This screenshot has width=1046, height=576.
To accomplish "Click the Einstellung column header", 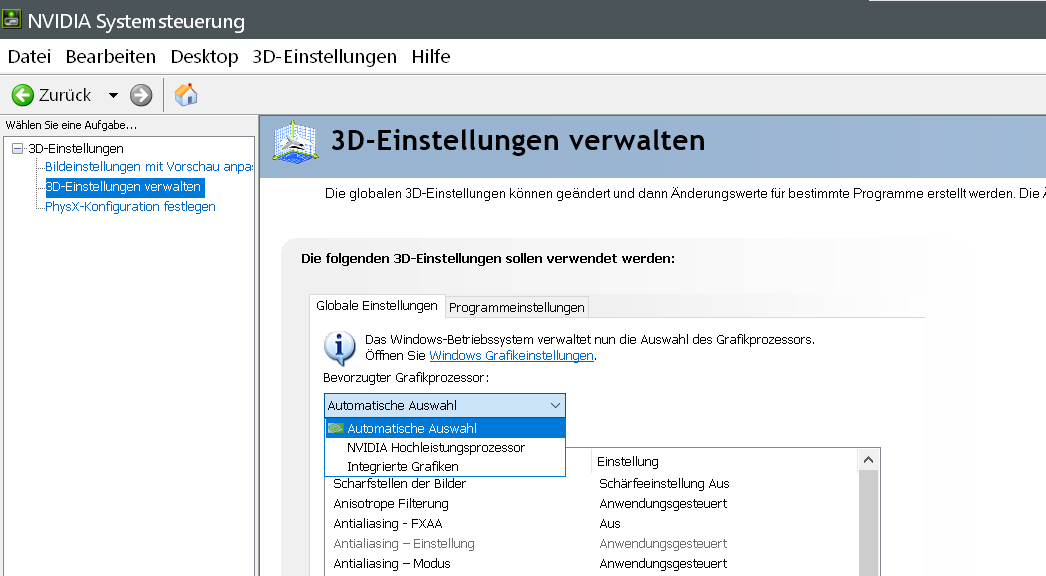I will point(724,461).
